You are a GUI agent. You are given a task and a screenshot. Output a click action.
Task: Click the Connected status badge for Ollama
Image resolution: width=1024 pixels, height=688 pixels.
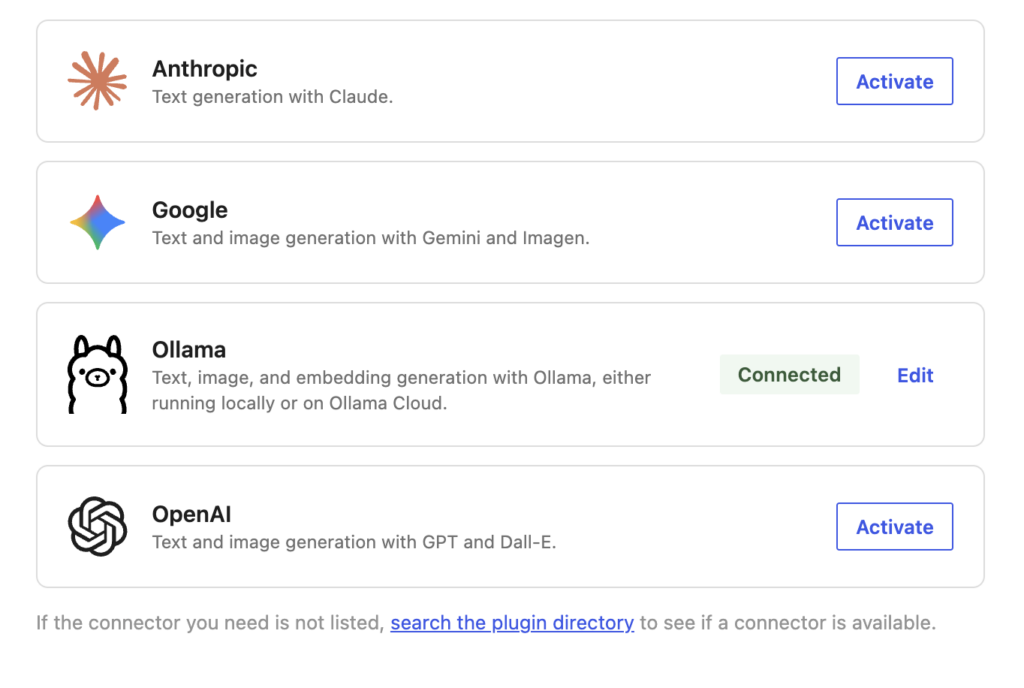[789, 375]
